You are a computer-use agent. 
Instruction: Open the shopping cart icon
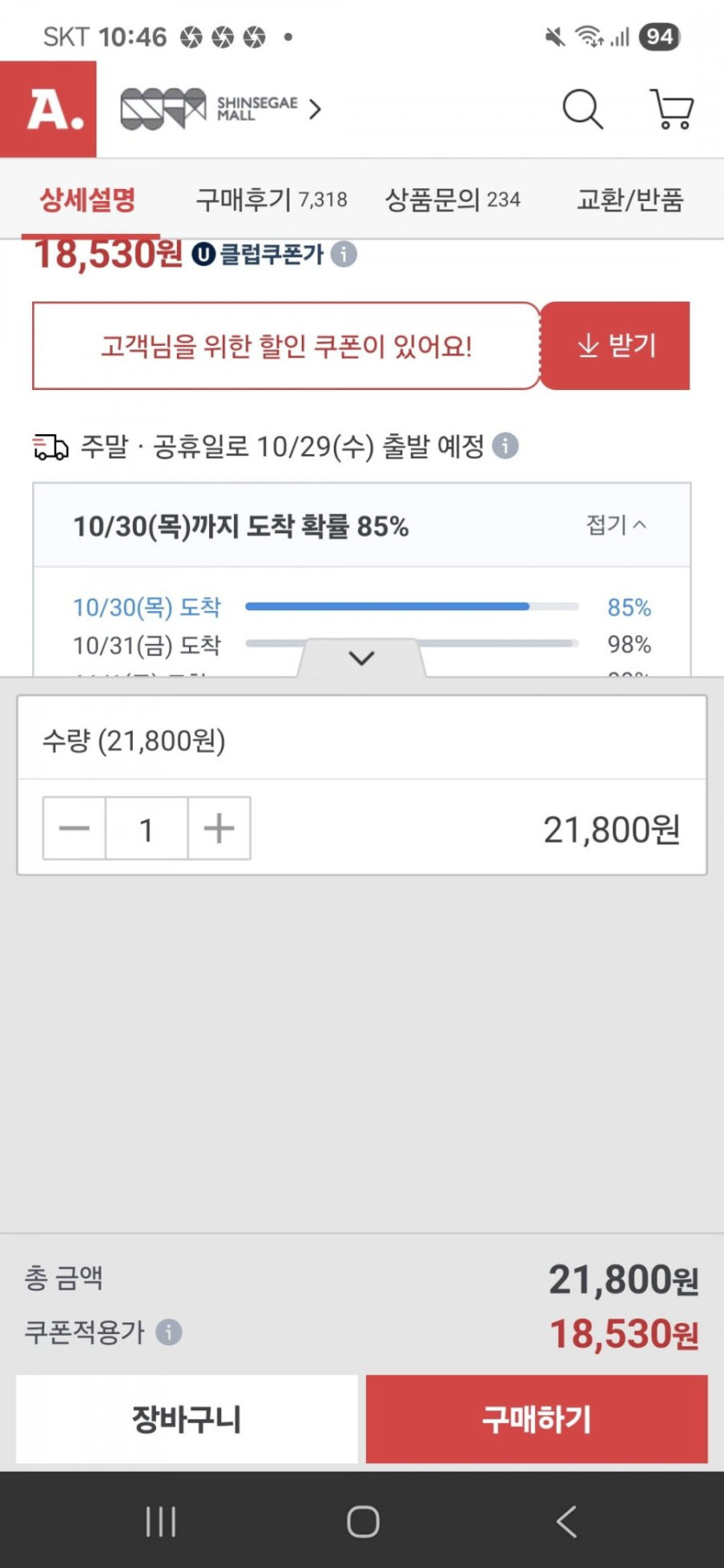(x=671, y=109)
